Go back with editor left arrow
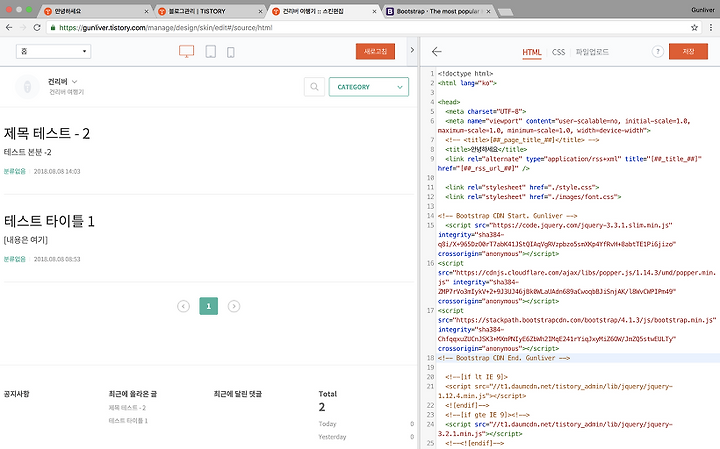720x449 pixels. [x=437, y=52]
